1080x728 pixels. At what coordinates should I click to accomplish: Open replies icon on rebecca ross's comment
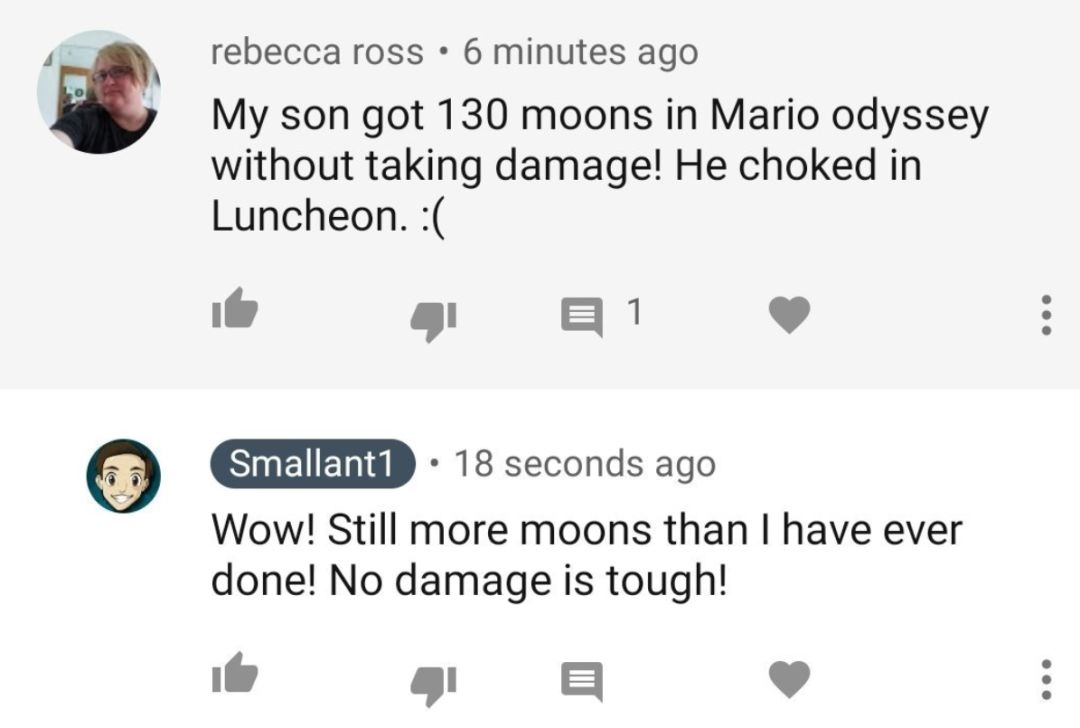tap(580, 318)
